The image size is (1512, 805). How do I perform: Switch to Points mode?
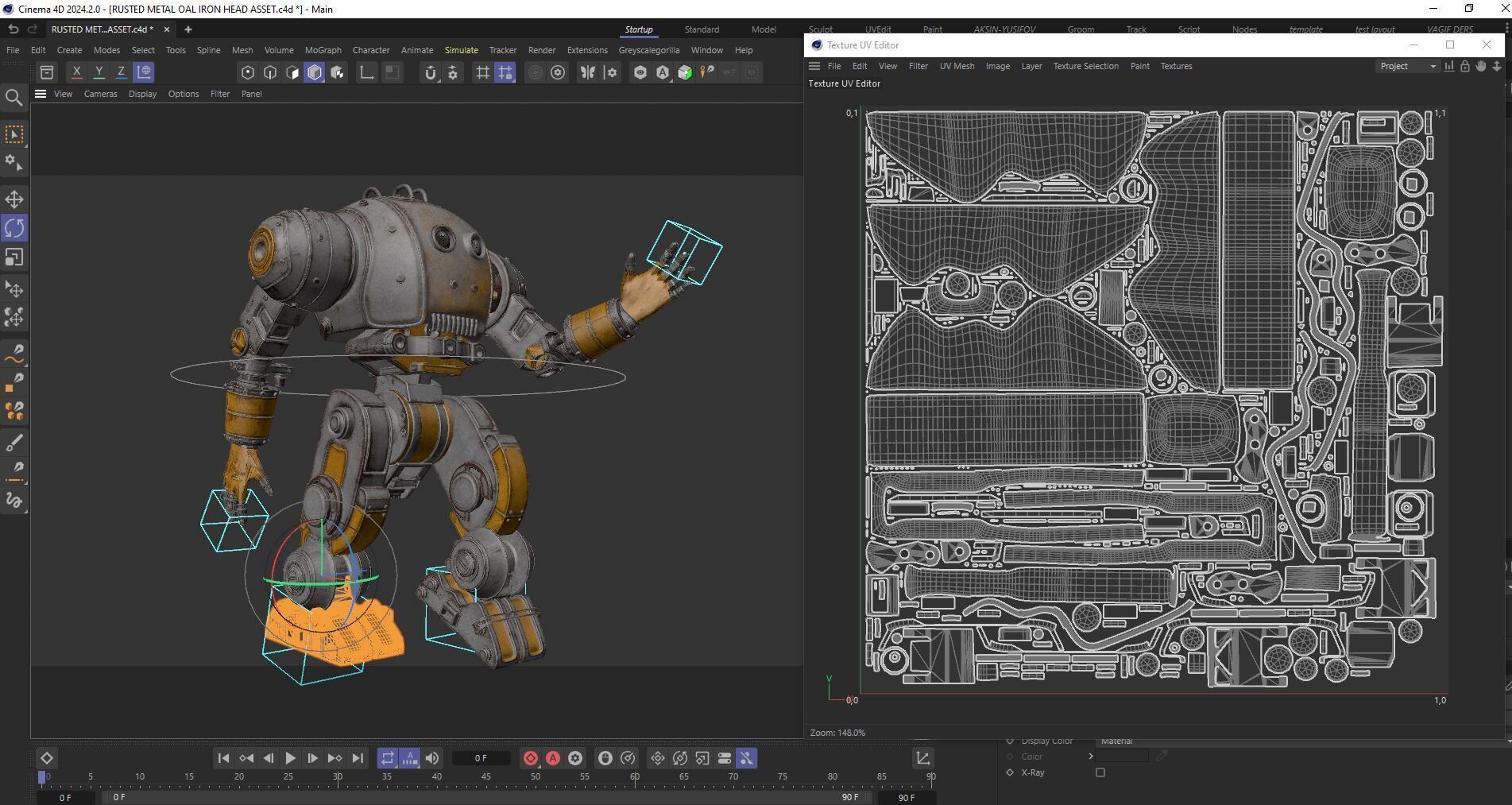coord(248,72)
